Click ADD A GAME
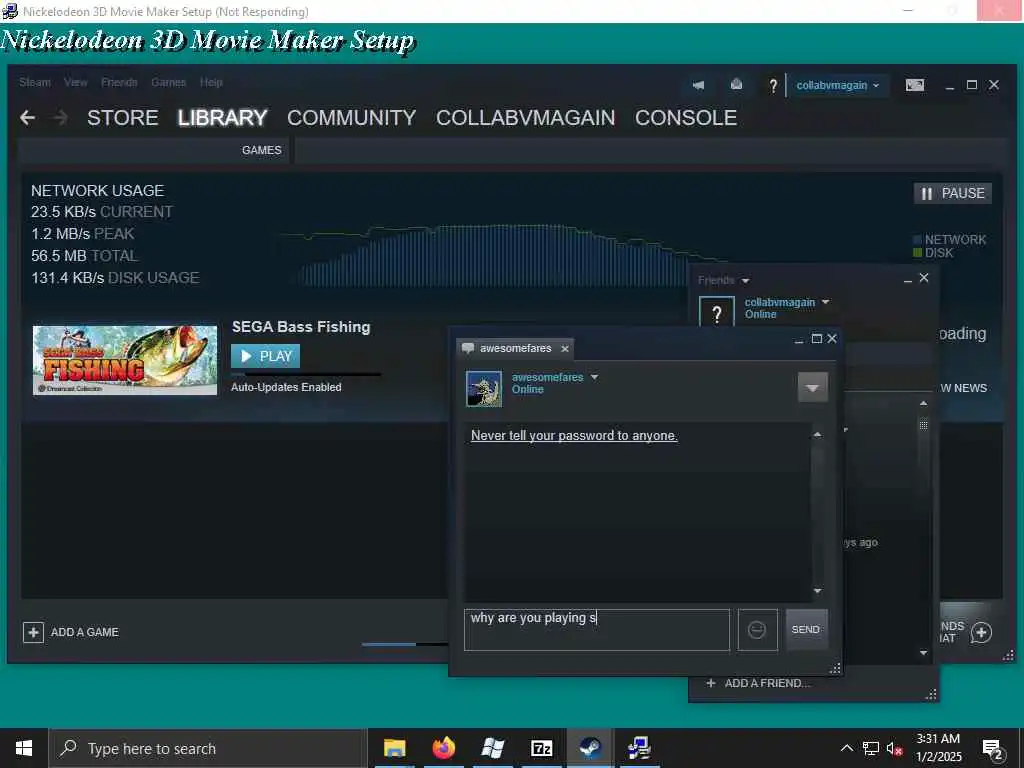Screen dimensions: 1024x768 (x=84, y=632)
